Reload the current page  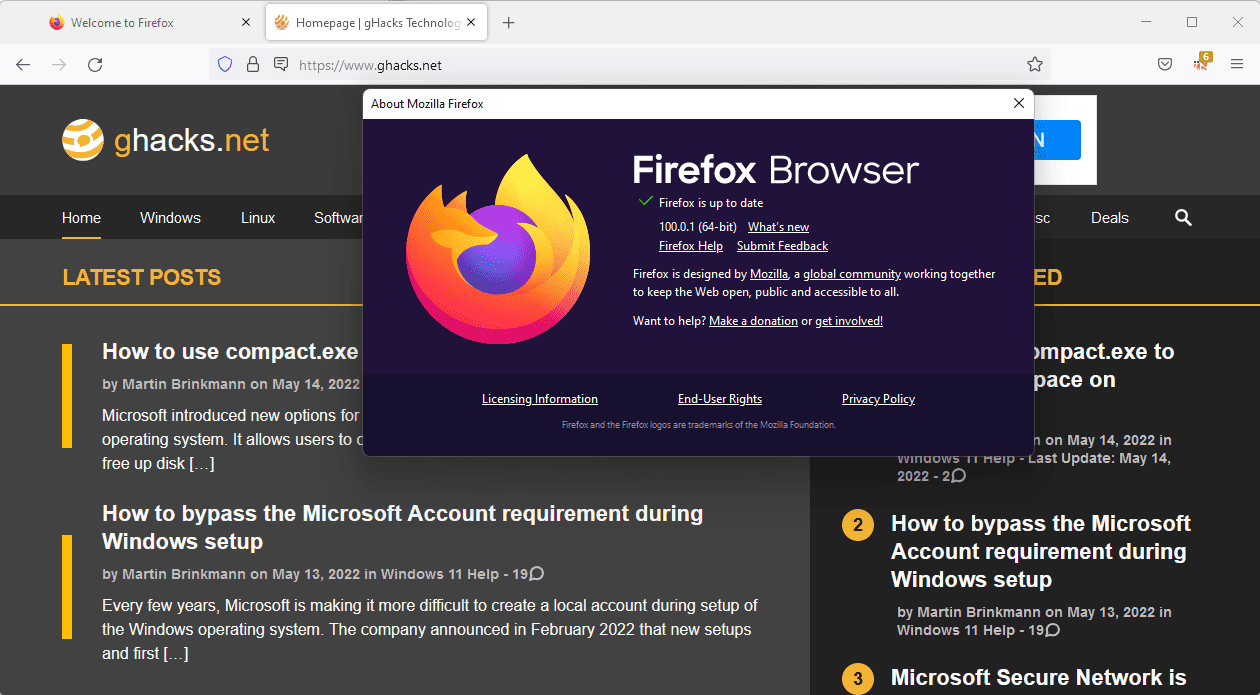click(x=95, y=65)
